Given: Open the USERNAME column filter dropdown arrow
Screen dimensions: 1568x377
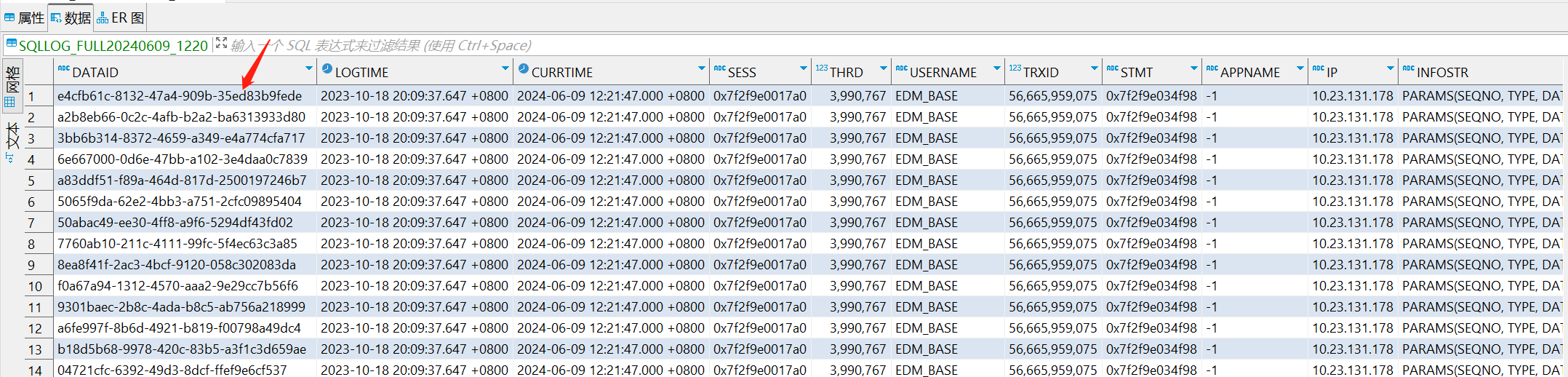Looking at the screenshot, I should point(997,69).
